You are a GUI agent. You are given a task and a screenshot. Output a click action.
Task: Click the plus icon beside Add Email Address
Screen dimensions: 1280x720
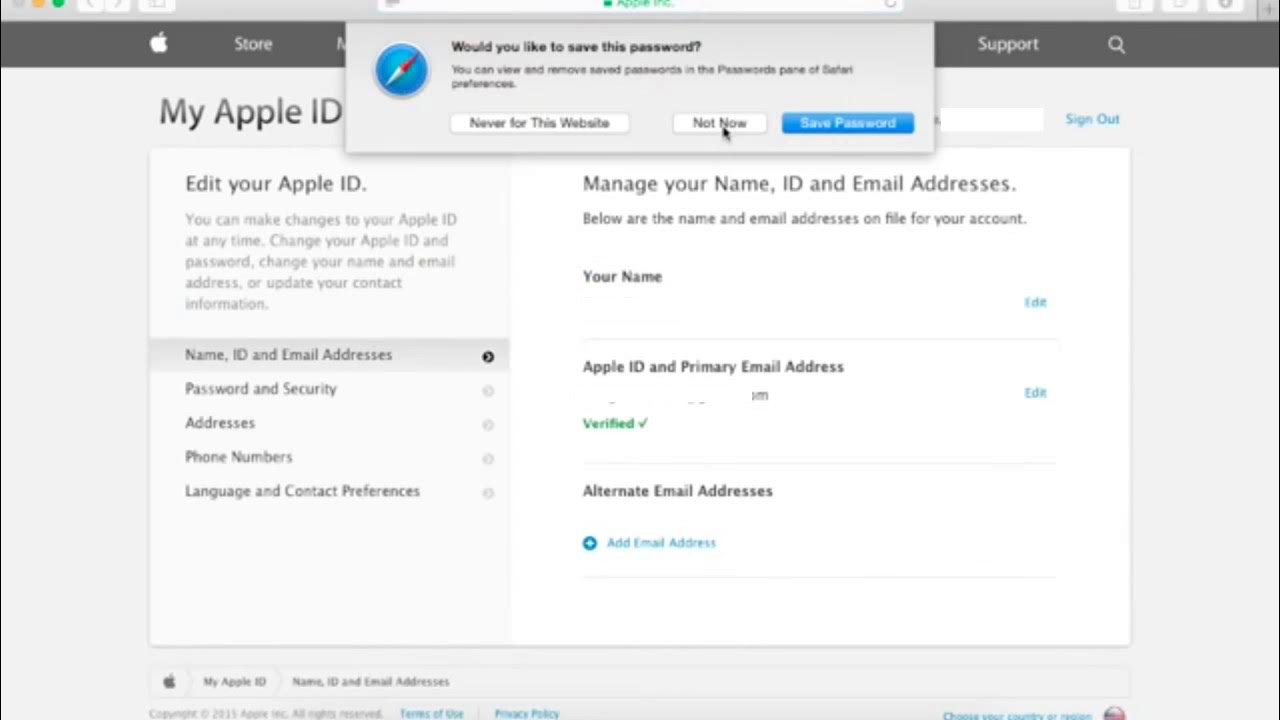pyautogui.click(x=590, y=543)
